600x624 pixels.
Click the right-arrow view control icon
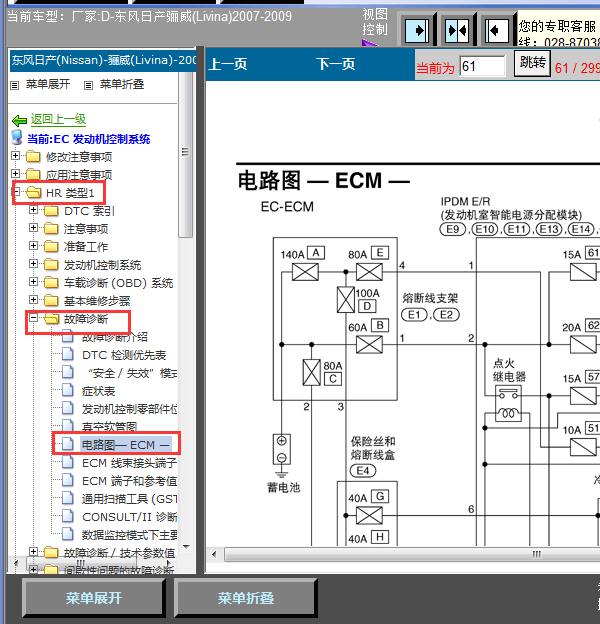[416, 30]
